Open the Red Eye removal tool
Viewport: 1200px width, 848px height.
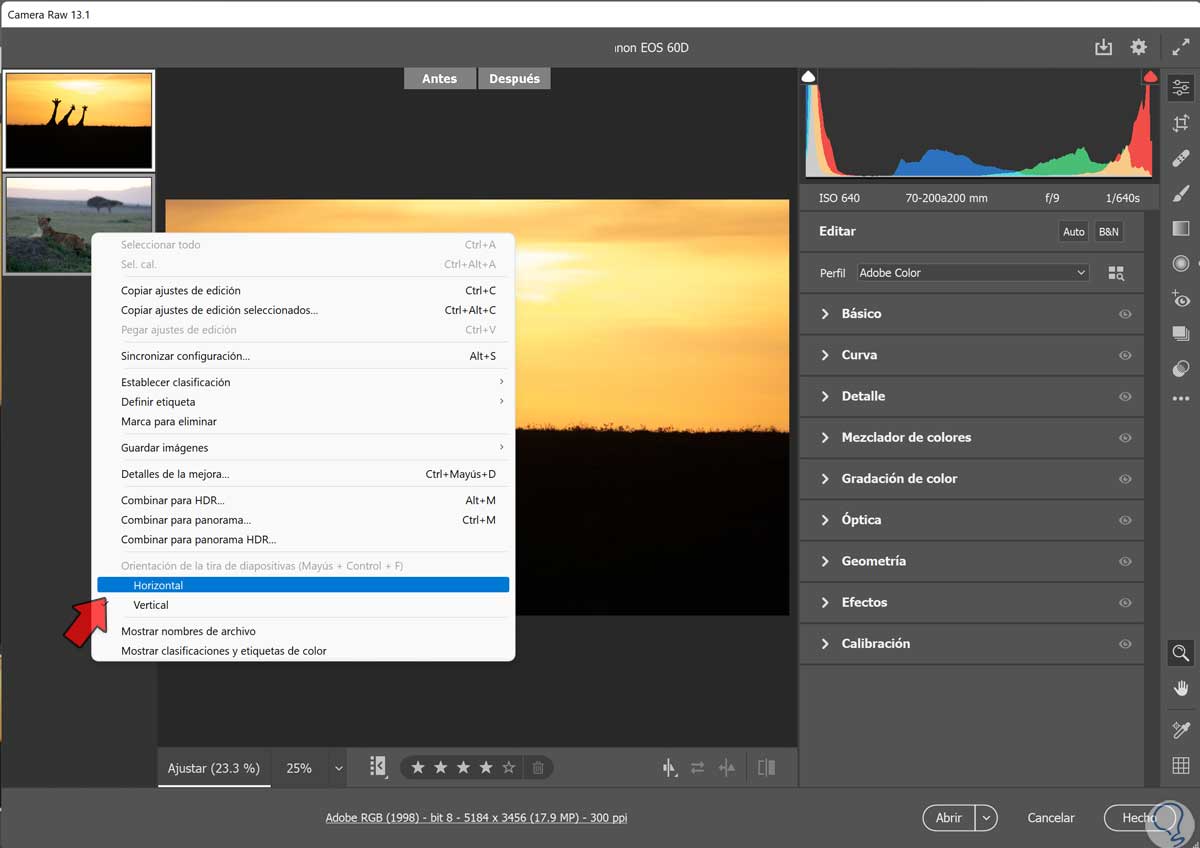click(x=1180, y=298)
